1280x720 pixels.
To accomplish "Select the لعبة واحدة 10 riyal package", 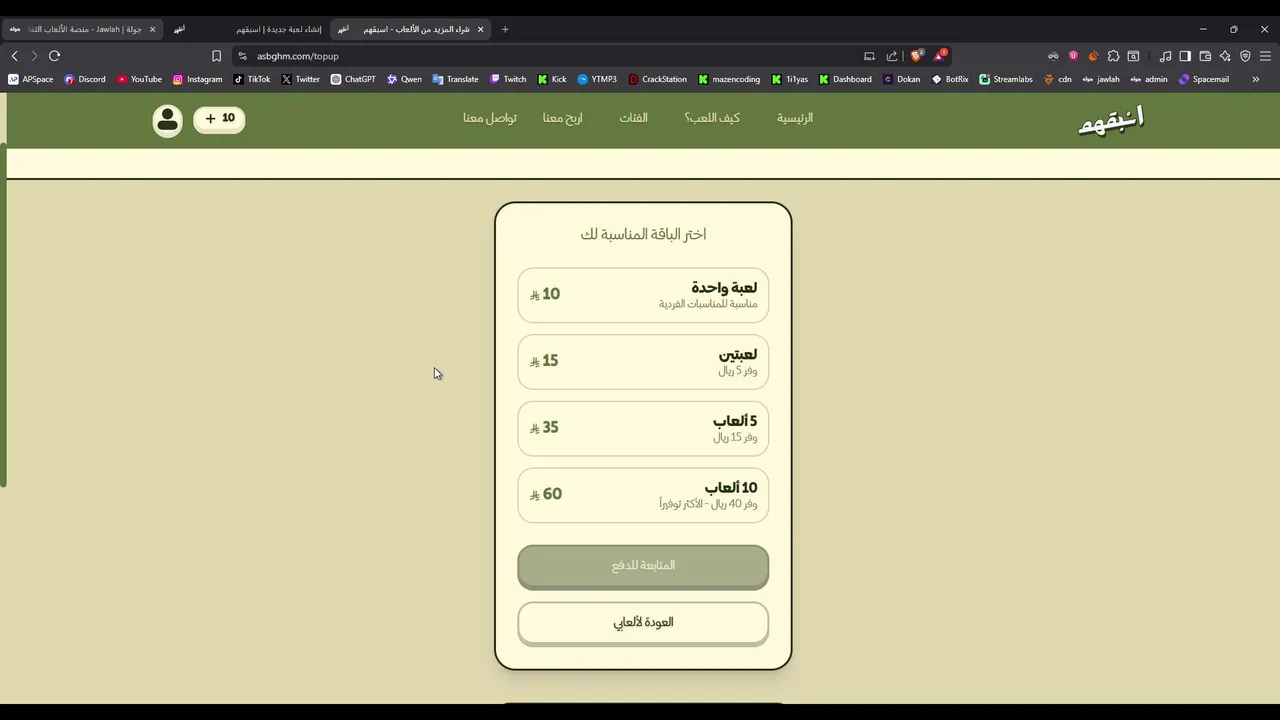I will pyautogui.click(x=643, y=295).
